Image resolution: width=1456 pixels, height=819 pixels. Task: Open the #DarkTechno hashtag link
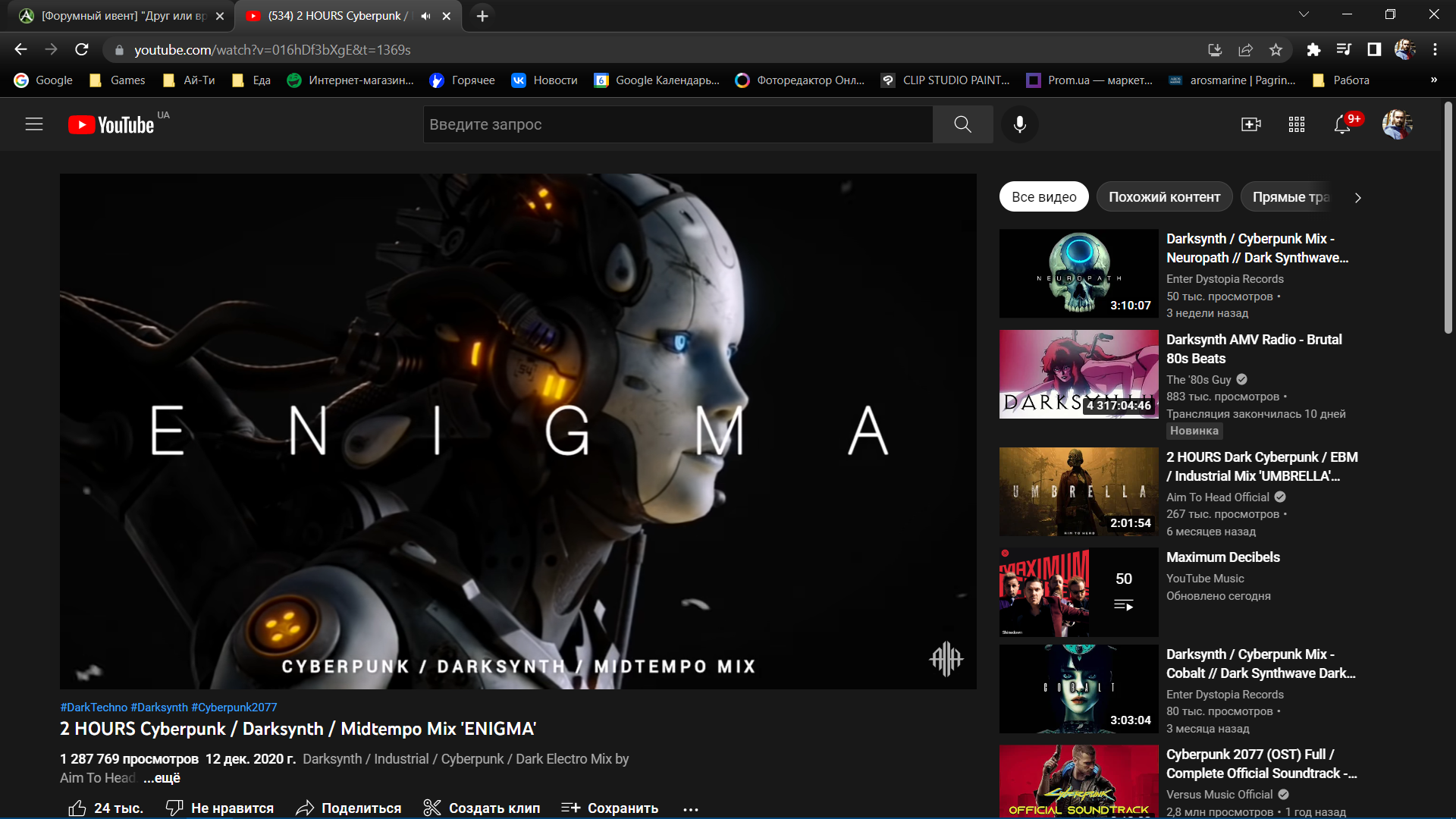pos(94,707)
